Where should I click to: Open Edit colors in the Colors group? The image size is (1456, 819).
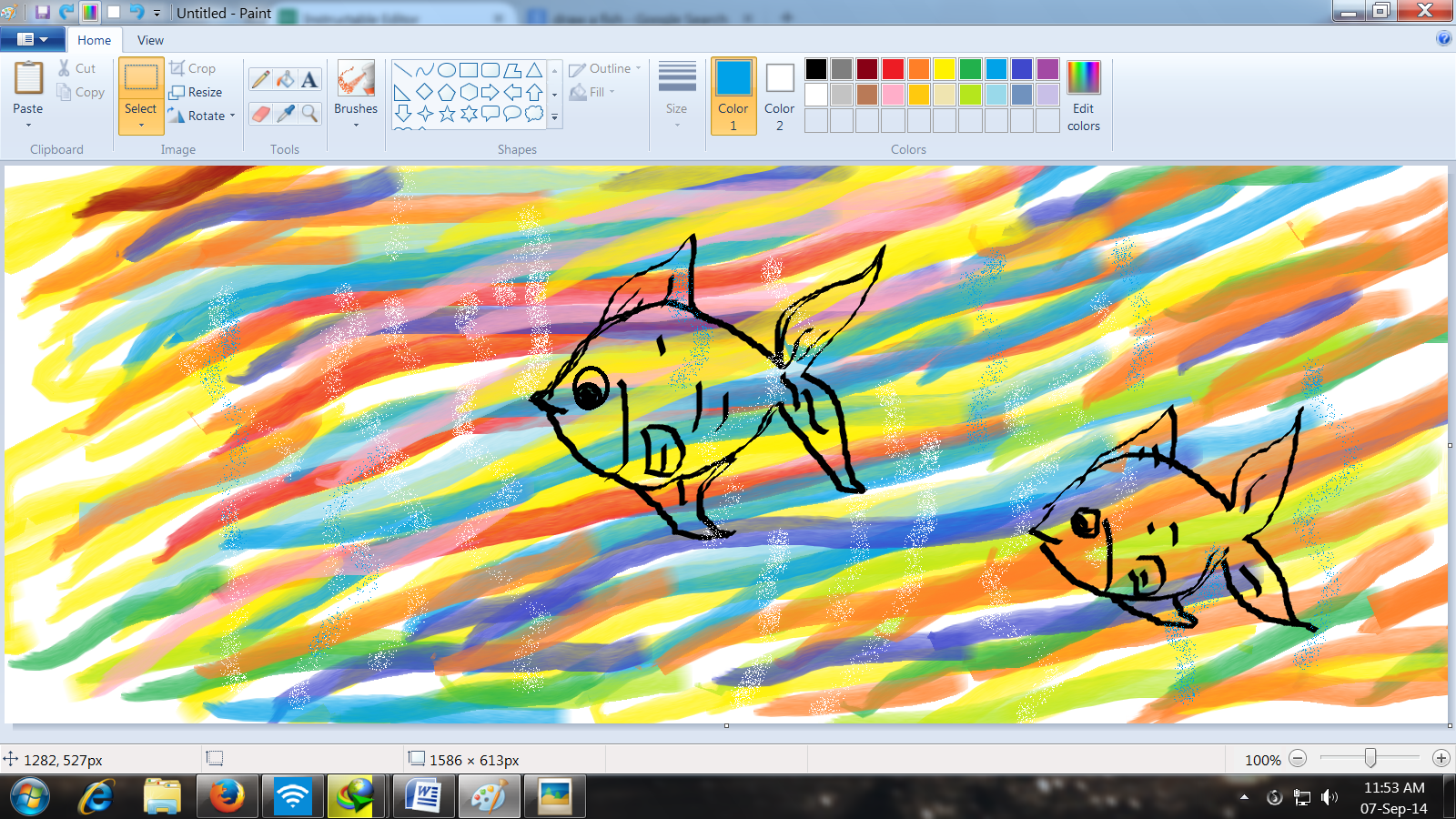coord(1084,96)
